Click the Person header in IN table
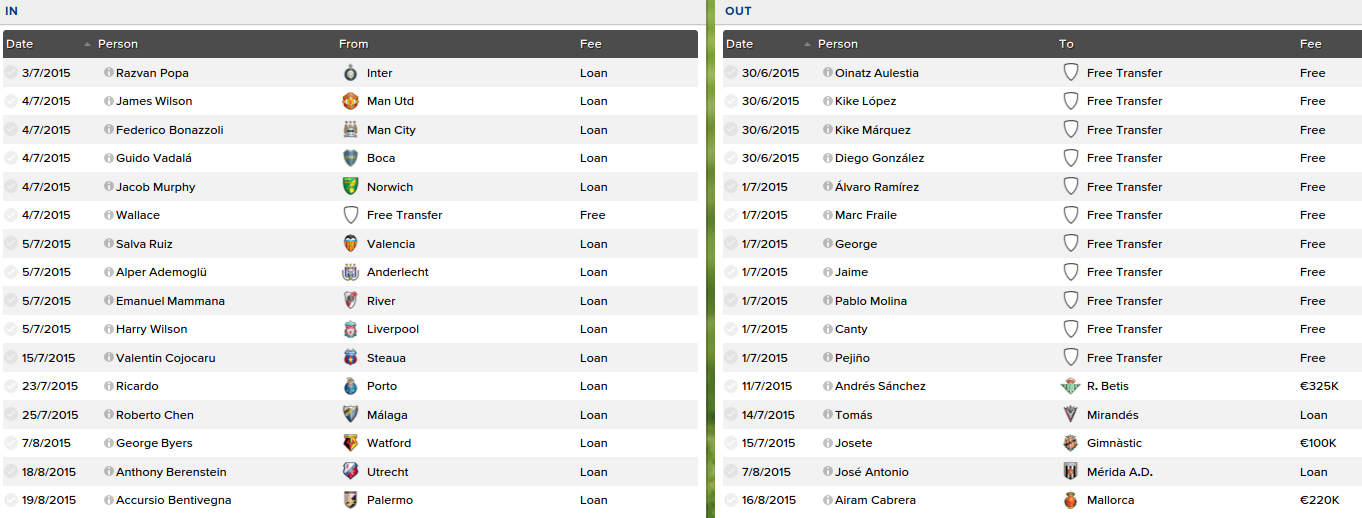 118,44
